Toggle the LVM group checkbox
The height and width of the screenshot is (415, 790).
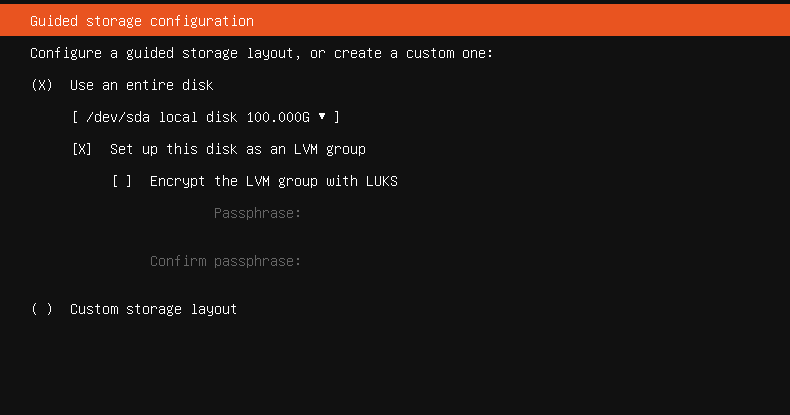click(82, 149)
